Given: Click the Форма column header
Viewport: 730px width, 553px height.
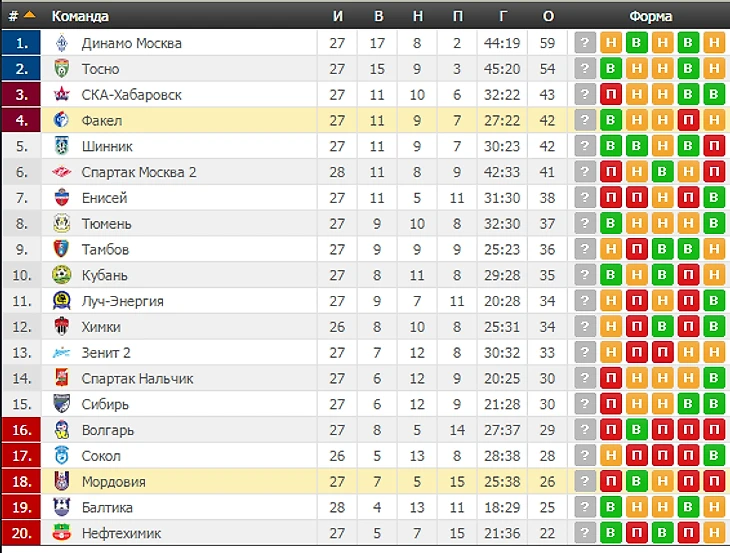Looking at the screenshot, I should [650, 16].
